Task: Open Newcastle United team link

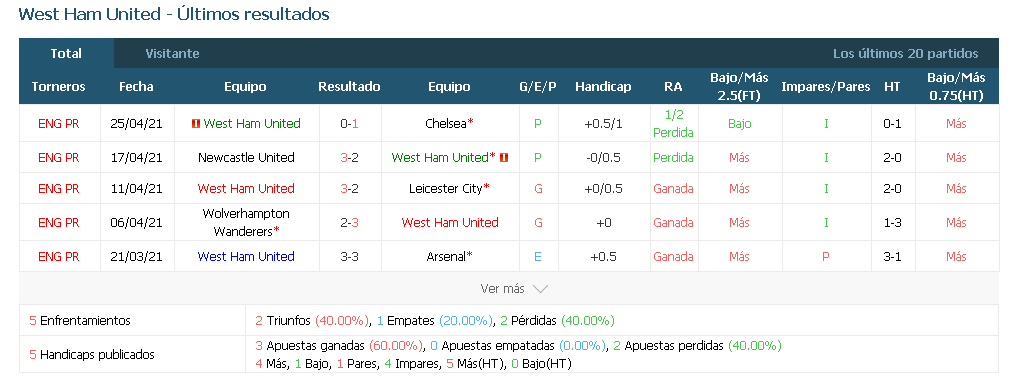Action: [x=246, y=157]
